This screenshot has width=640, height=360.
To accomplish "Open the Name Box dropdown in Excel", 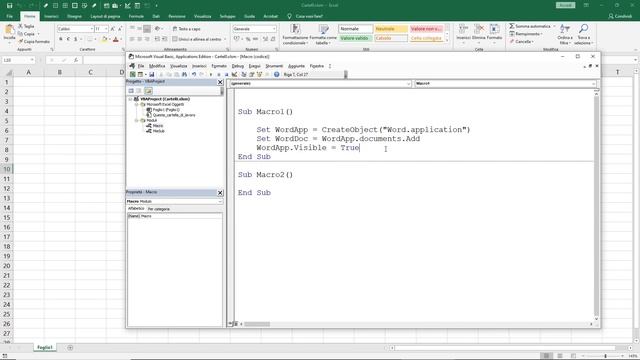I will pos(32,60).
